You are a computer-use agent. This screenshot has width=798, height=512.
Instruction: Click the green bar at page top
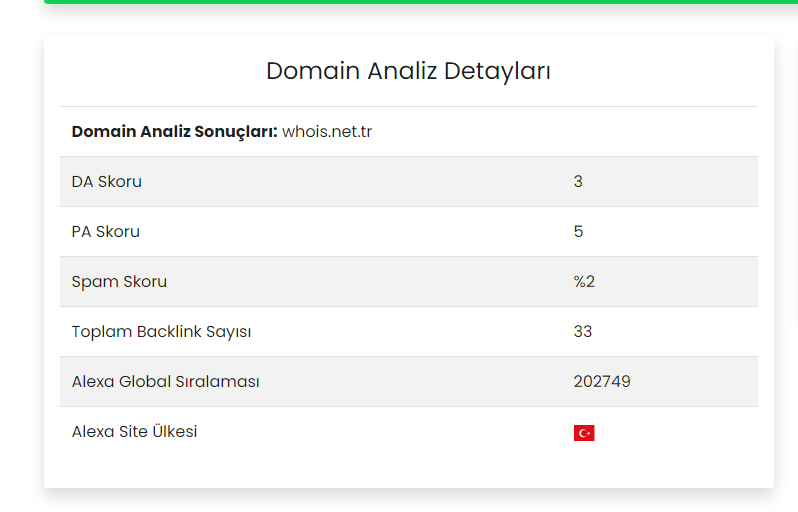click(421, 2)
